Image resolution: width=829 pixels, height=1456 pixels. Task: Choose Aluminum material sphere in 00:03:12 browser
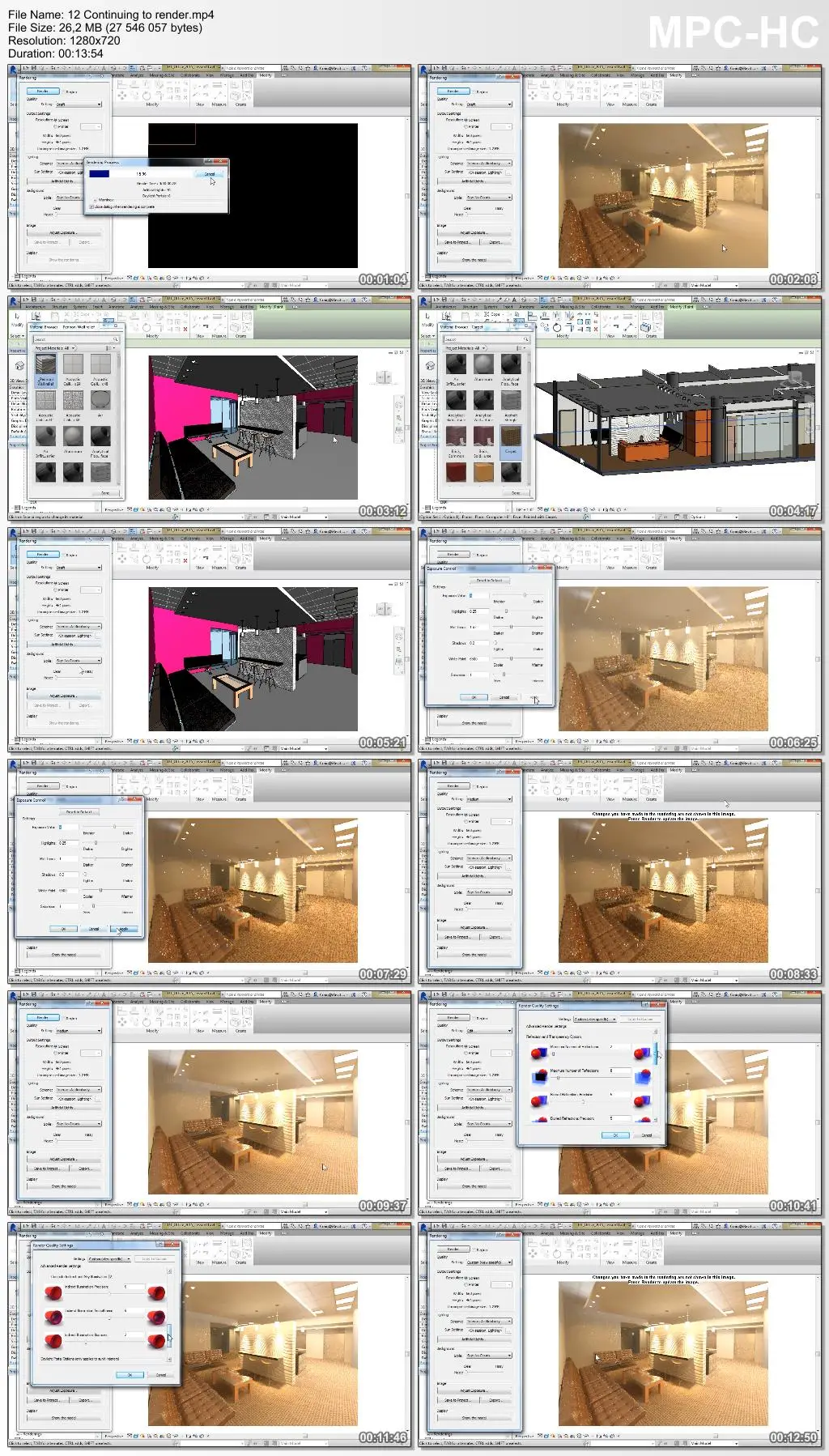tap(73, 437)
